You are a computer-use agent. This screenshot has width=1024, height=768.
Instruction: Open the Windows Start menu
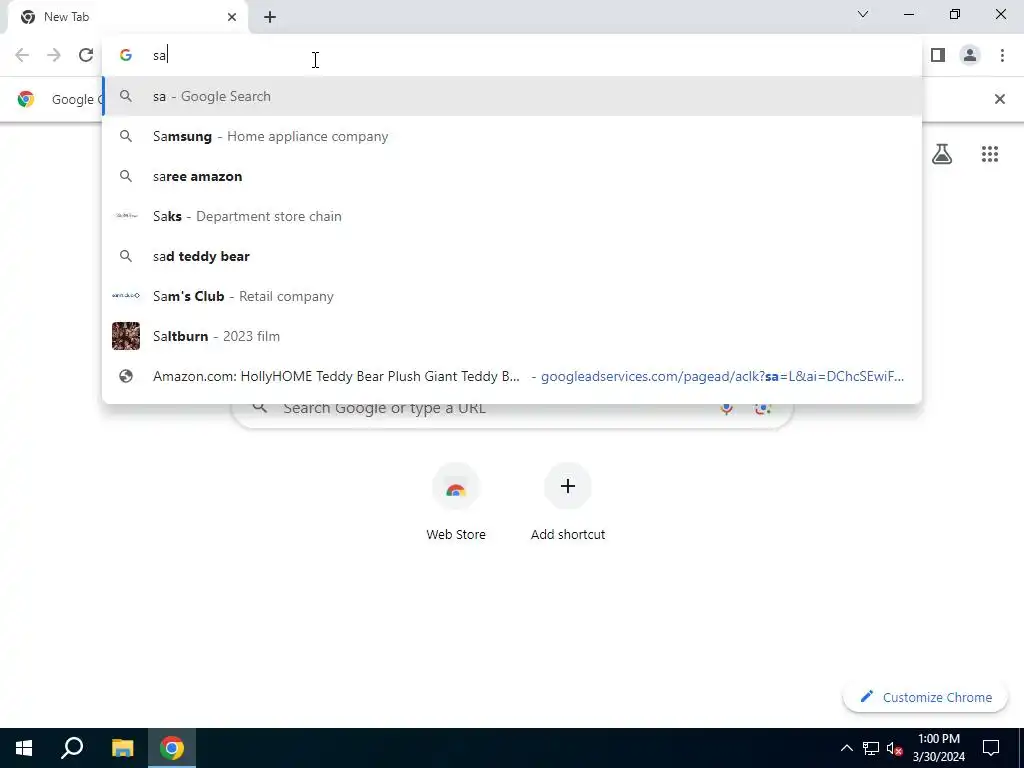[24, 748]
